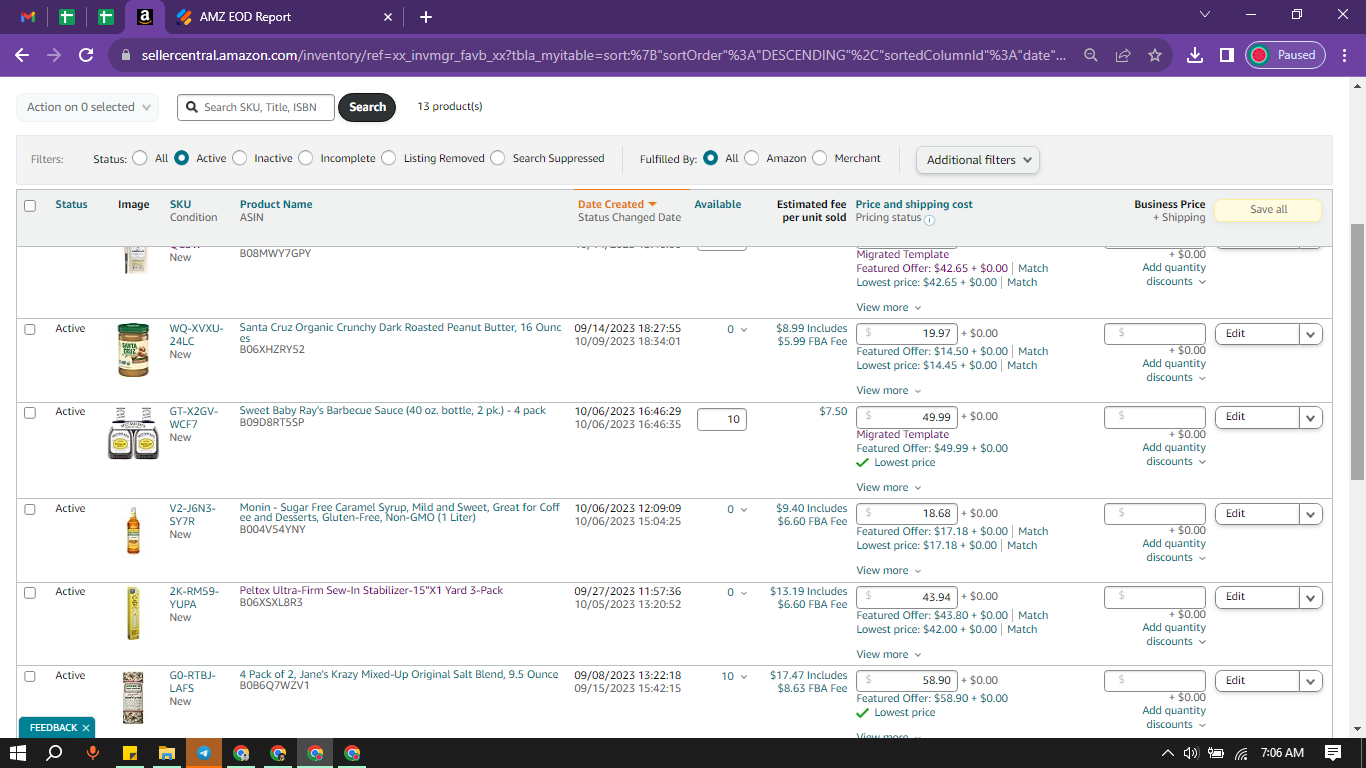Image resolution: width=1366 pixels, height=768 pixels.
Task: Select the Incomplete status filter
Action: point(305,158)
